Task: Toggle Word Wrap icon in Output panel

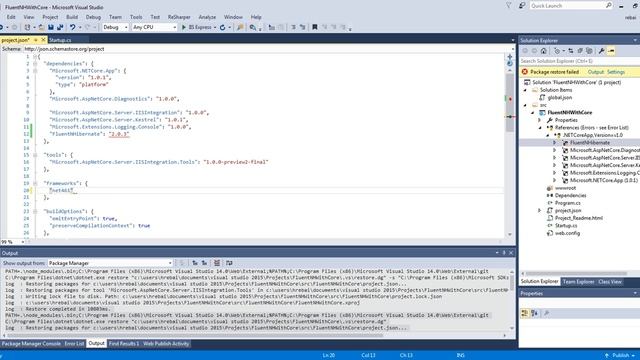Action: coord(229,263)
